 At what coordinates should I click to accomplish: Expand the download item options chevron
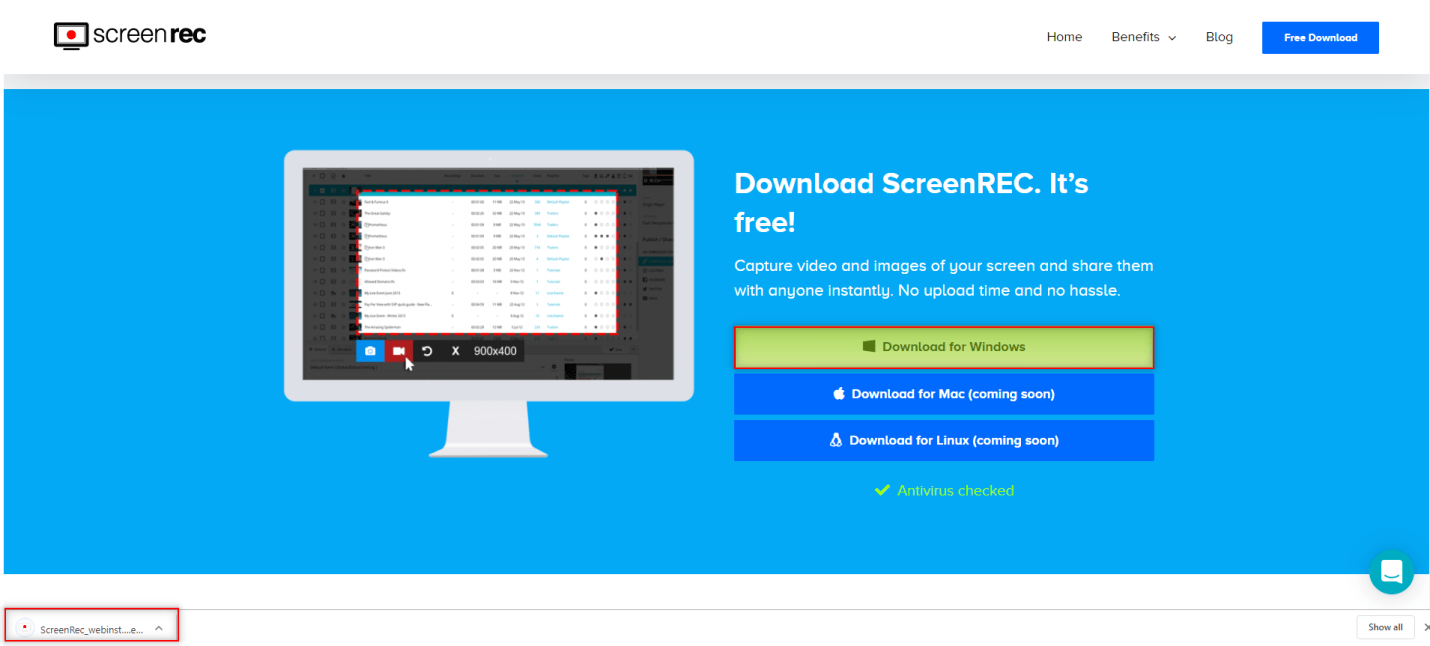click(x=159, y=628)
